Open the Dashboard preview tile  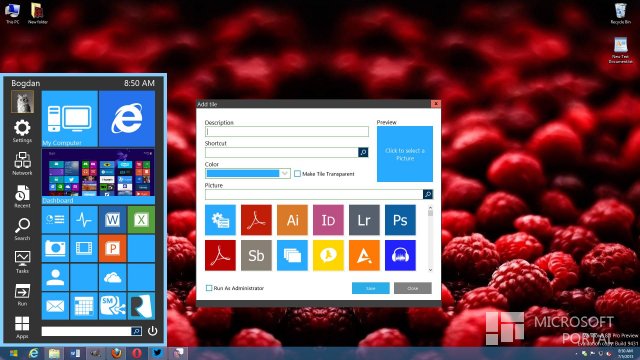(x=98, y=176)
